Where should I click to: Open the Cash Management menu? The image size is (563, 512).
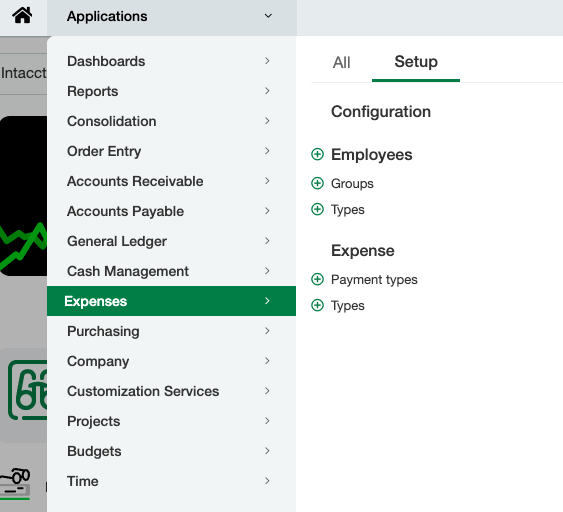(171, 271)
